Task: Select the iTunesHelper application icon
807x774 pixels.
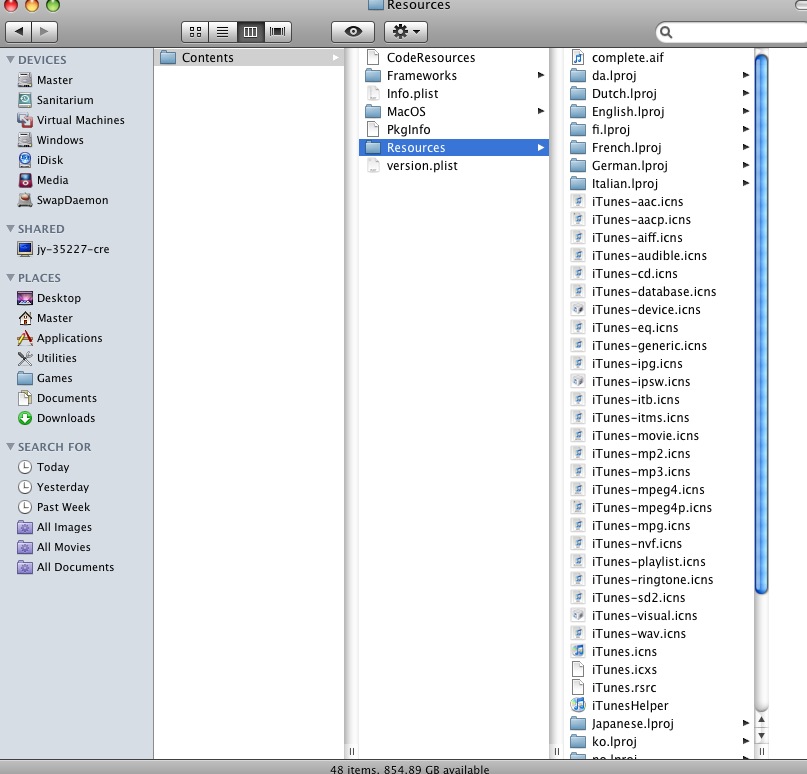Action: [578, 705]
